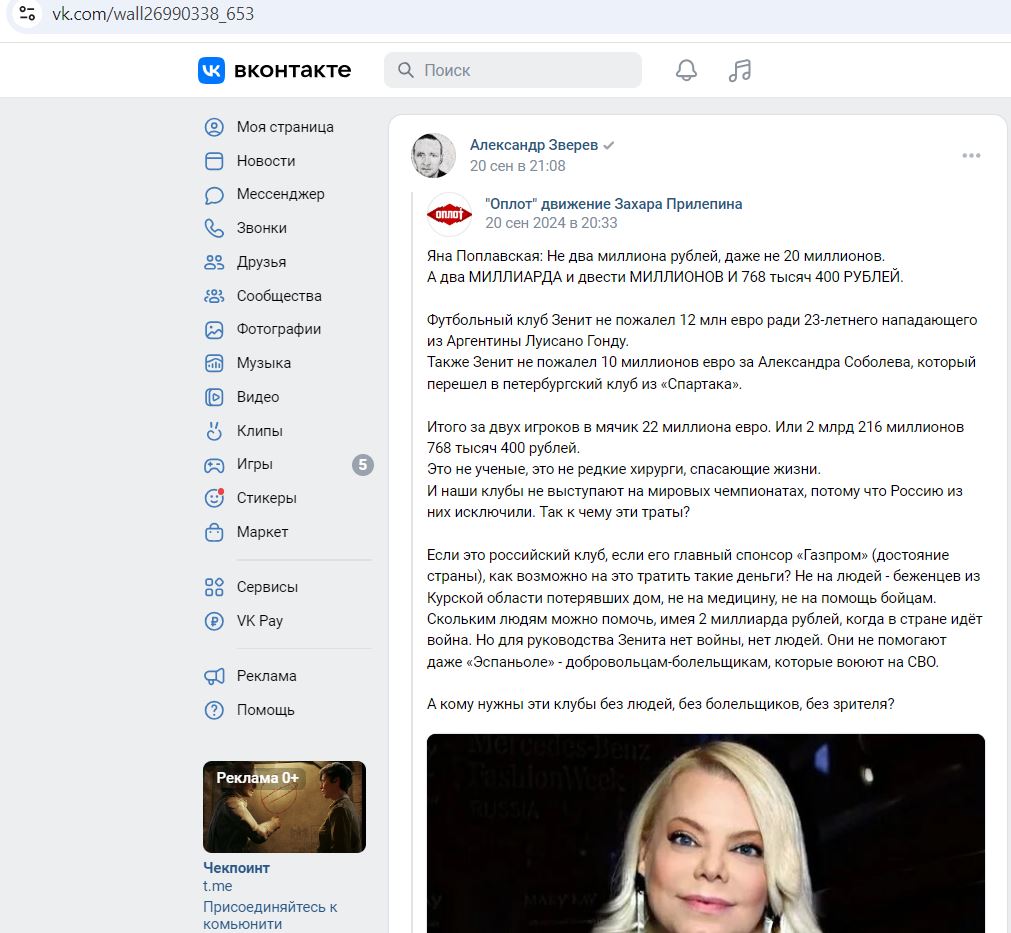Image resolution: width=1011 pixels, height=933 pixels.
Task: Click the verified checkmark next to Александр Зверев
Action: (x=608, y=146)
